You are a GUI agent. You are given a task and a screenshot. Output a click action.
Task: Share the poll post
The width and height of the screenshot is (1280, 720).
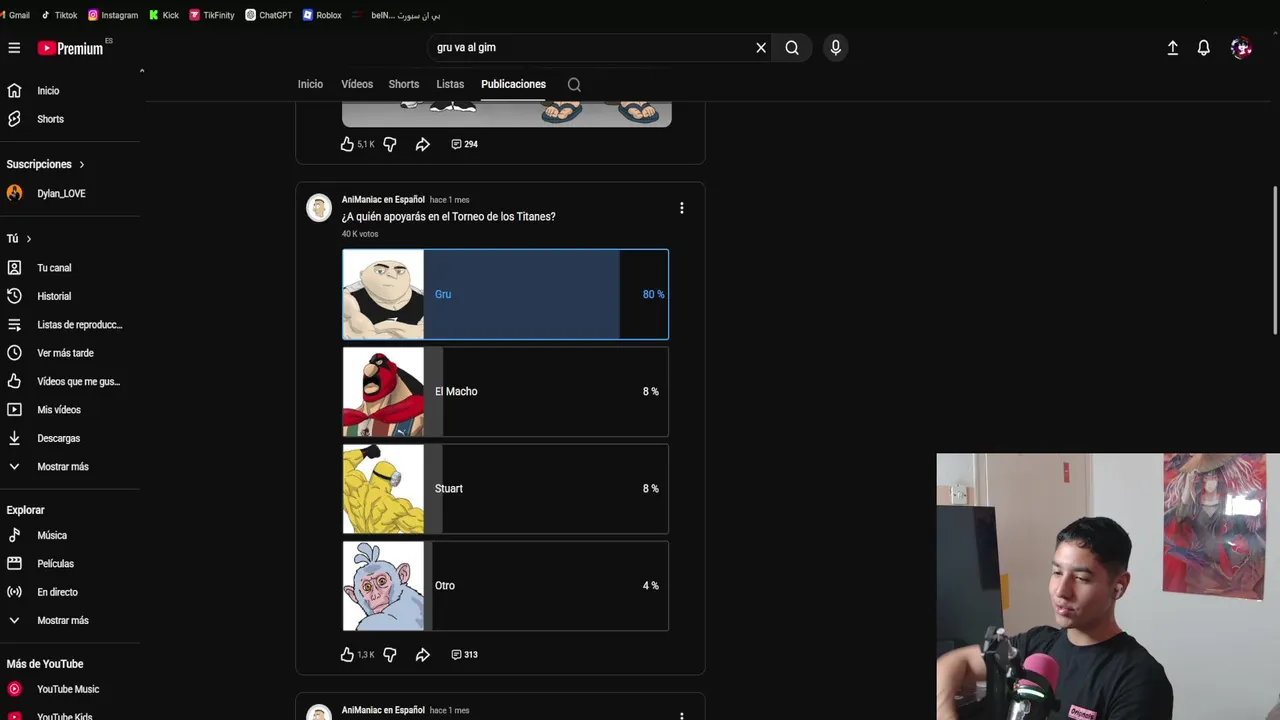click(x=423, y=655)
